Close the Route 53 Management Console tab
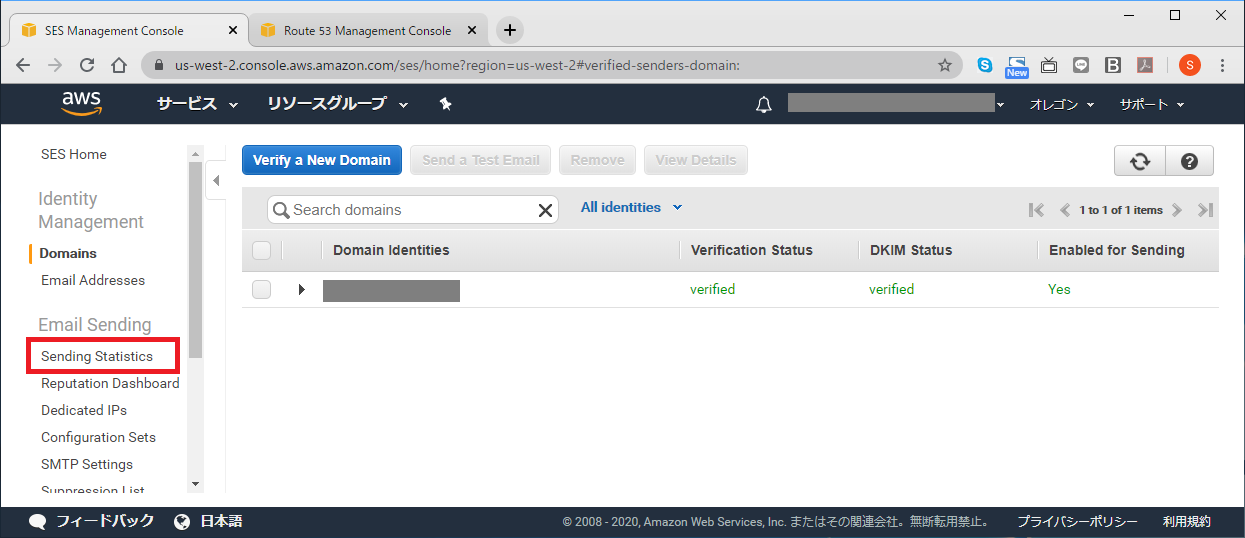 pyautogui.click(x=472, y=31)
